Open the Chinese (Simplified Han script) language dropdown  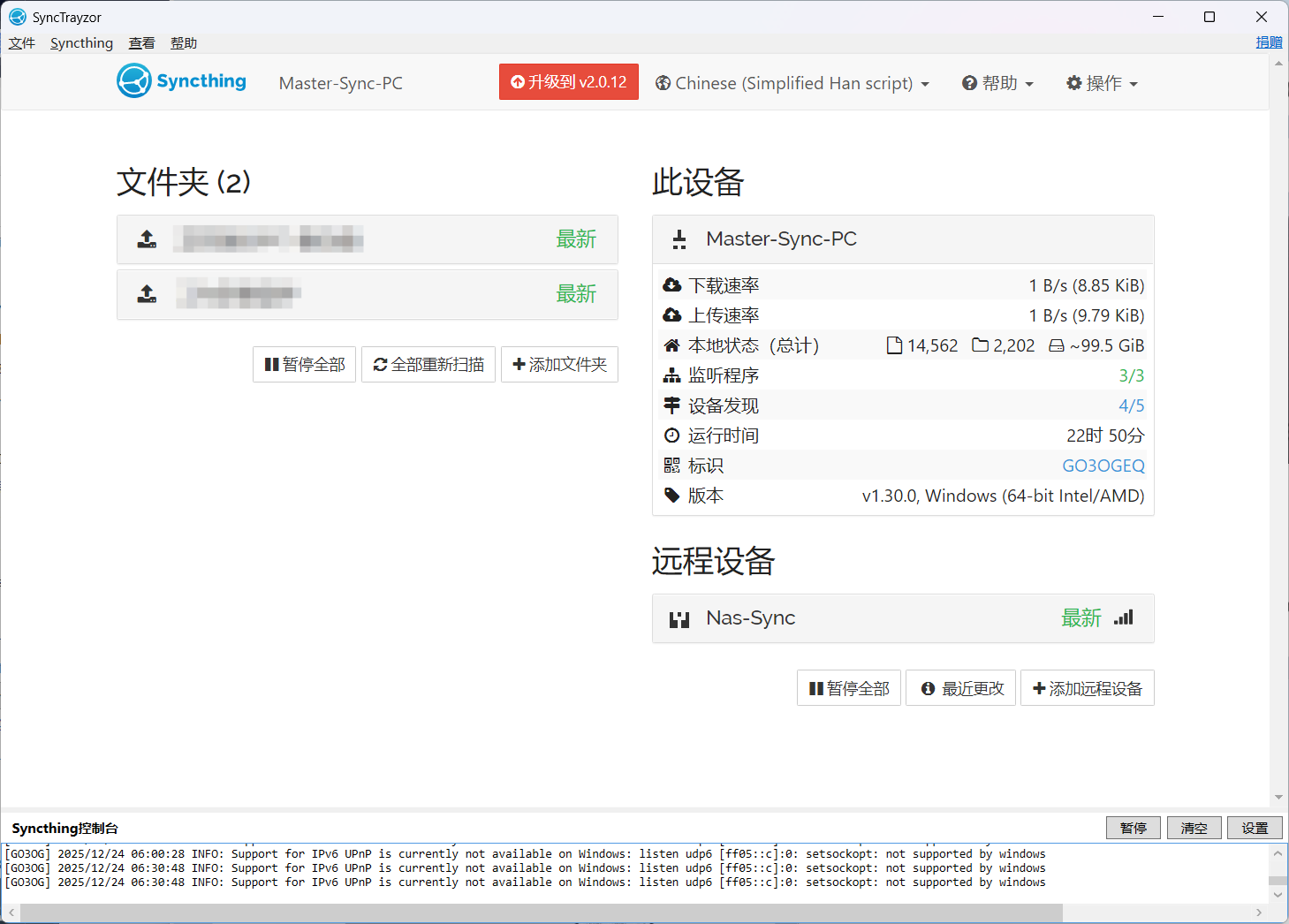pyautogui.click(x=792, y=83)
